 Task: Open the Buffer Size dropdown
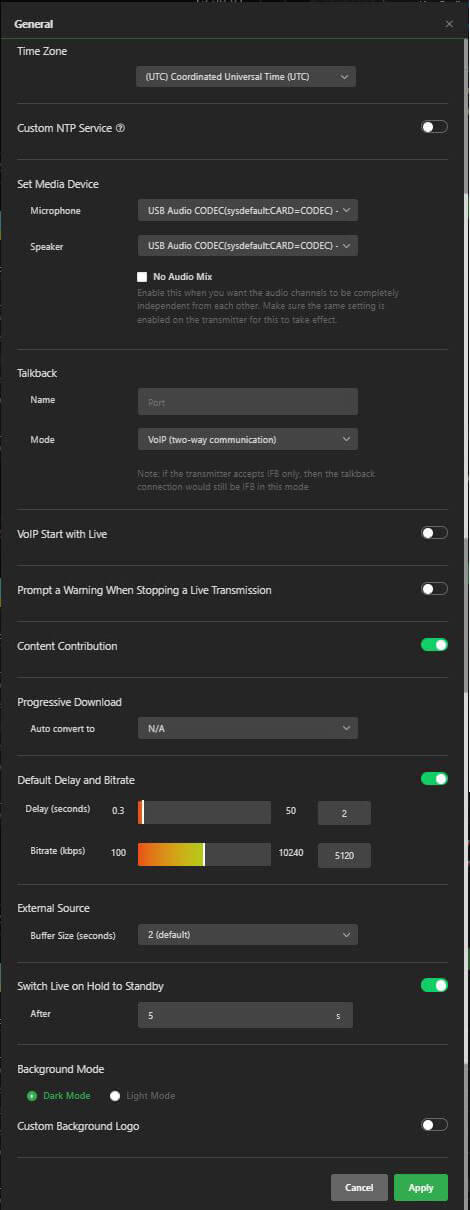247,935
